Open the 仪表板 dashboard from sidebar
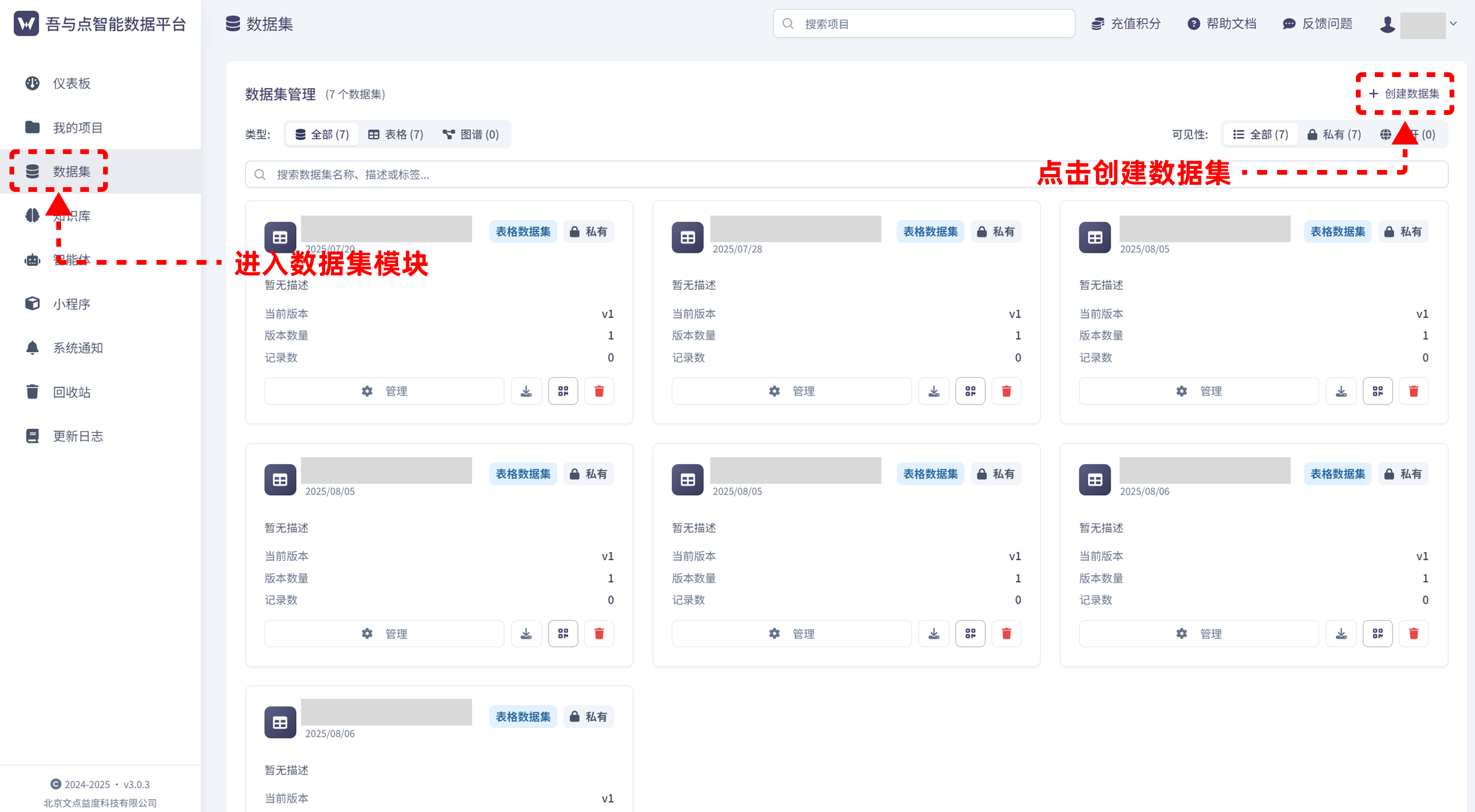1475x812 pixels. tap(71, 83)
